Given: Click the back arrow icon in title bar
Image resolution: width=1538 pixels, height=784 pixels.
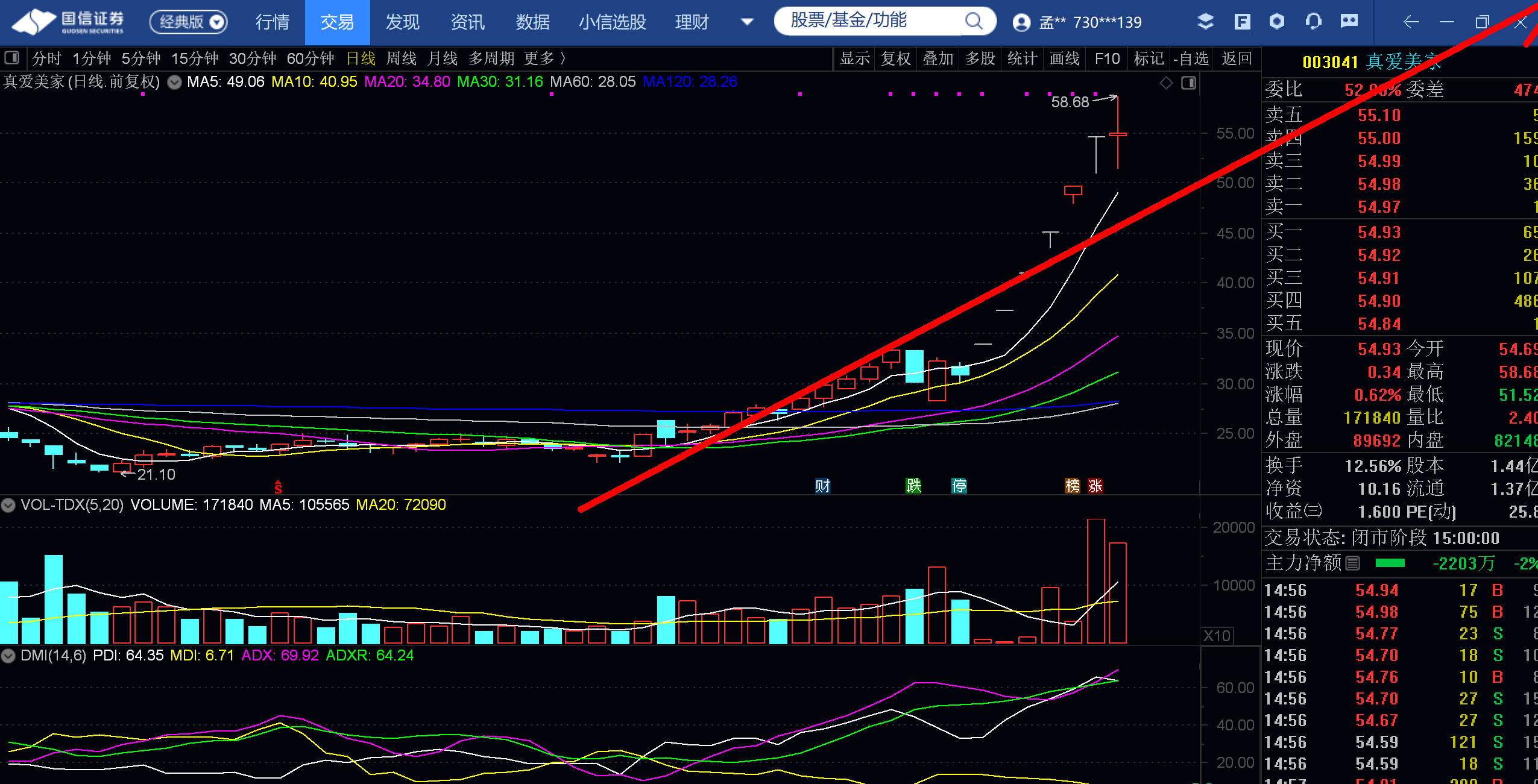Looking at the screenshot, I should [1411, 22].
